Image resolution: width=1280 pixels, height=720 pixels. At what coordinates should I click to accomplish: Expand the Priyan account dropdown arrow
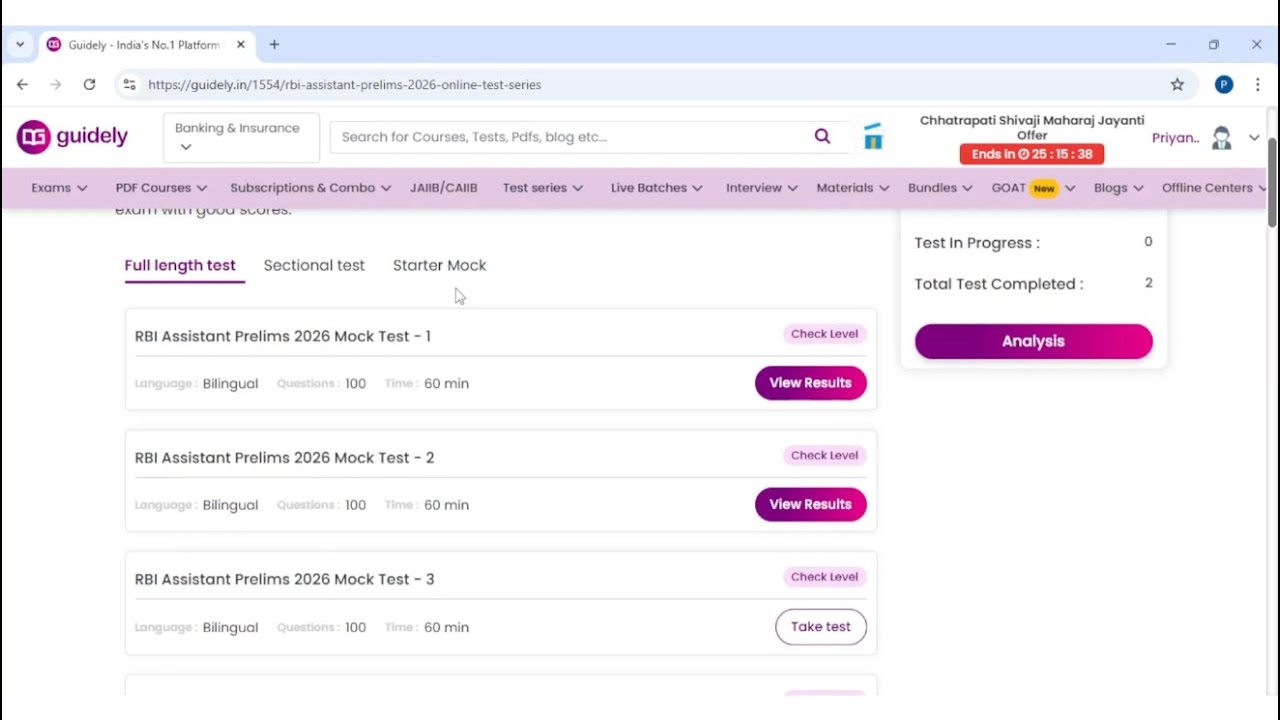point(1254,138)
